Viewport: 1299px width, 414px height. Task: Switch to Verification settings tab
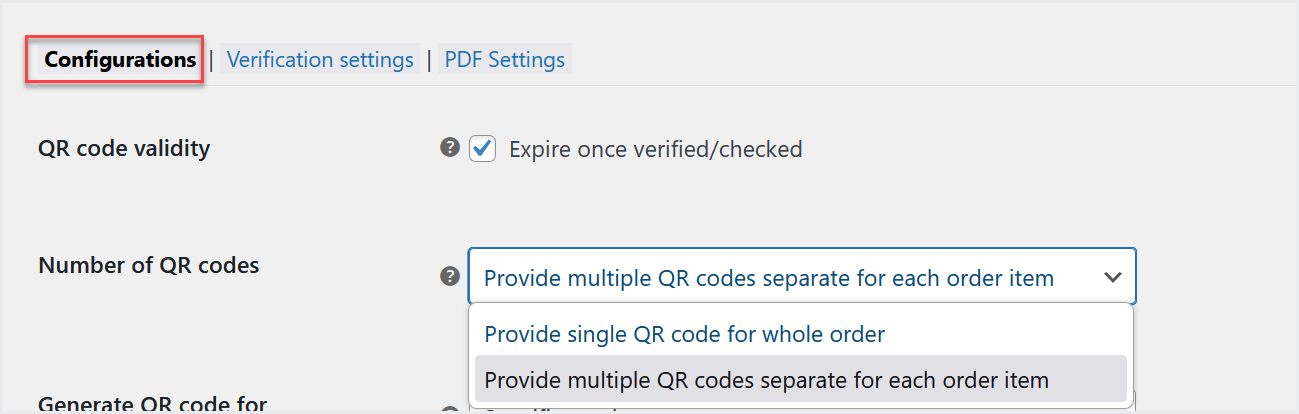point(320,60)
